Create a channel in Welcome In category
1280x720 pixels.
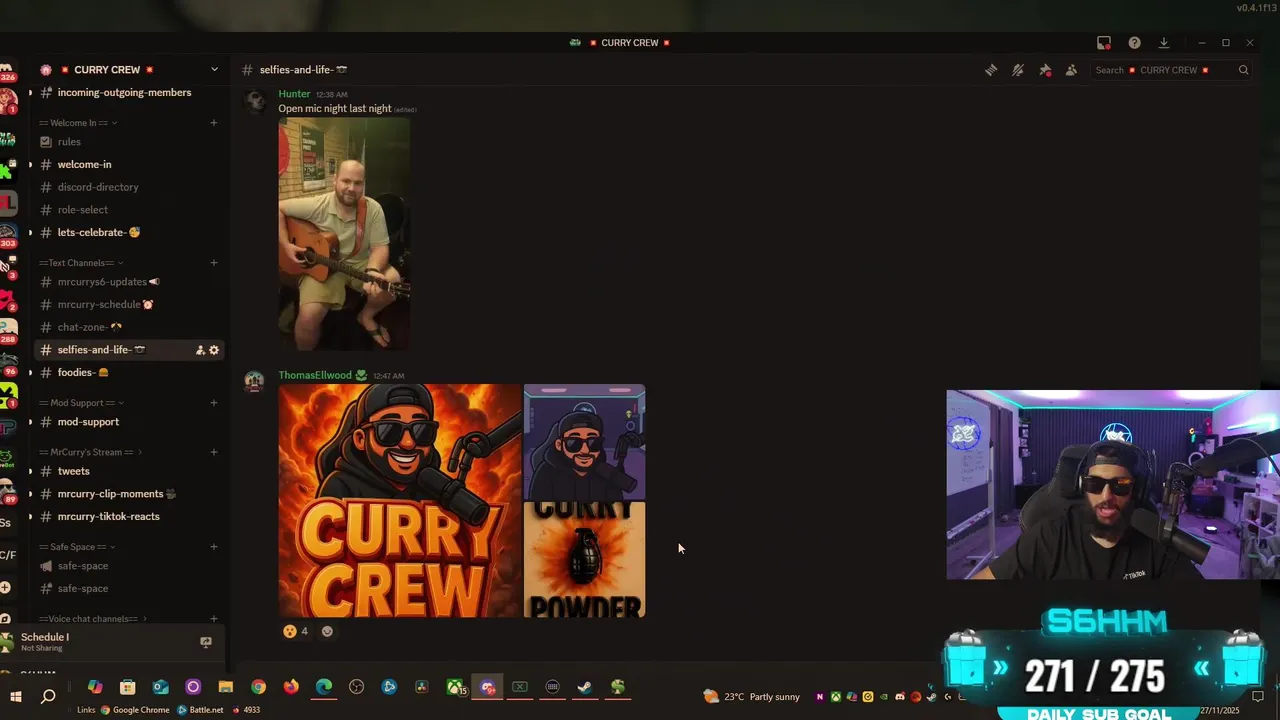[214, 123]
